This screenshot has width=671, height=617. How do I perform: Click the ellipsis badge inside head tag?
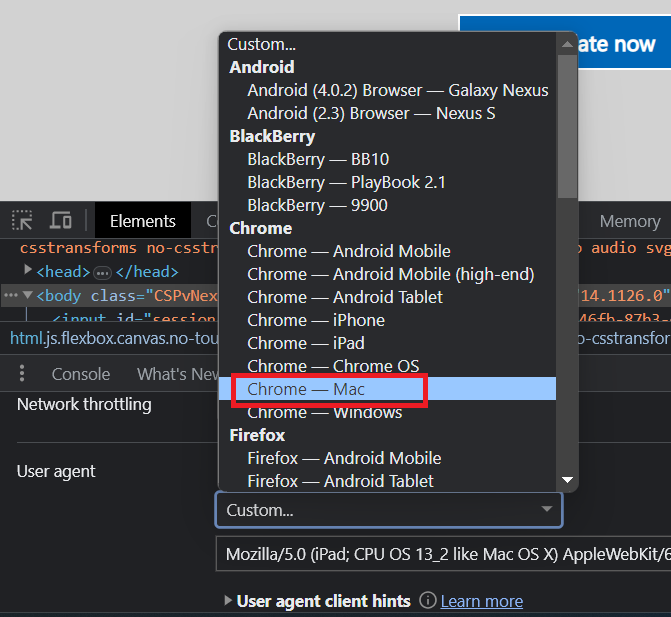coord(102,273)
